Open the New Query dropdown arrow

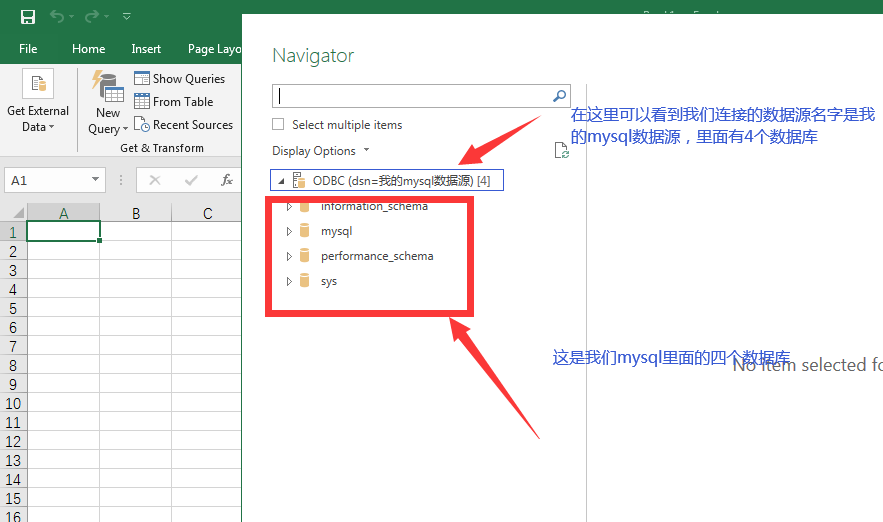(125, 129)
